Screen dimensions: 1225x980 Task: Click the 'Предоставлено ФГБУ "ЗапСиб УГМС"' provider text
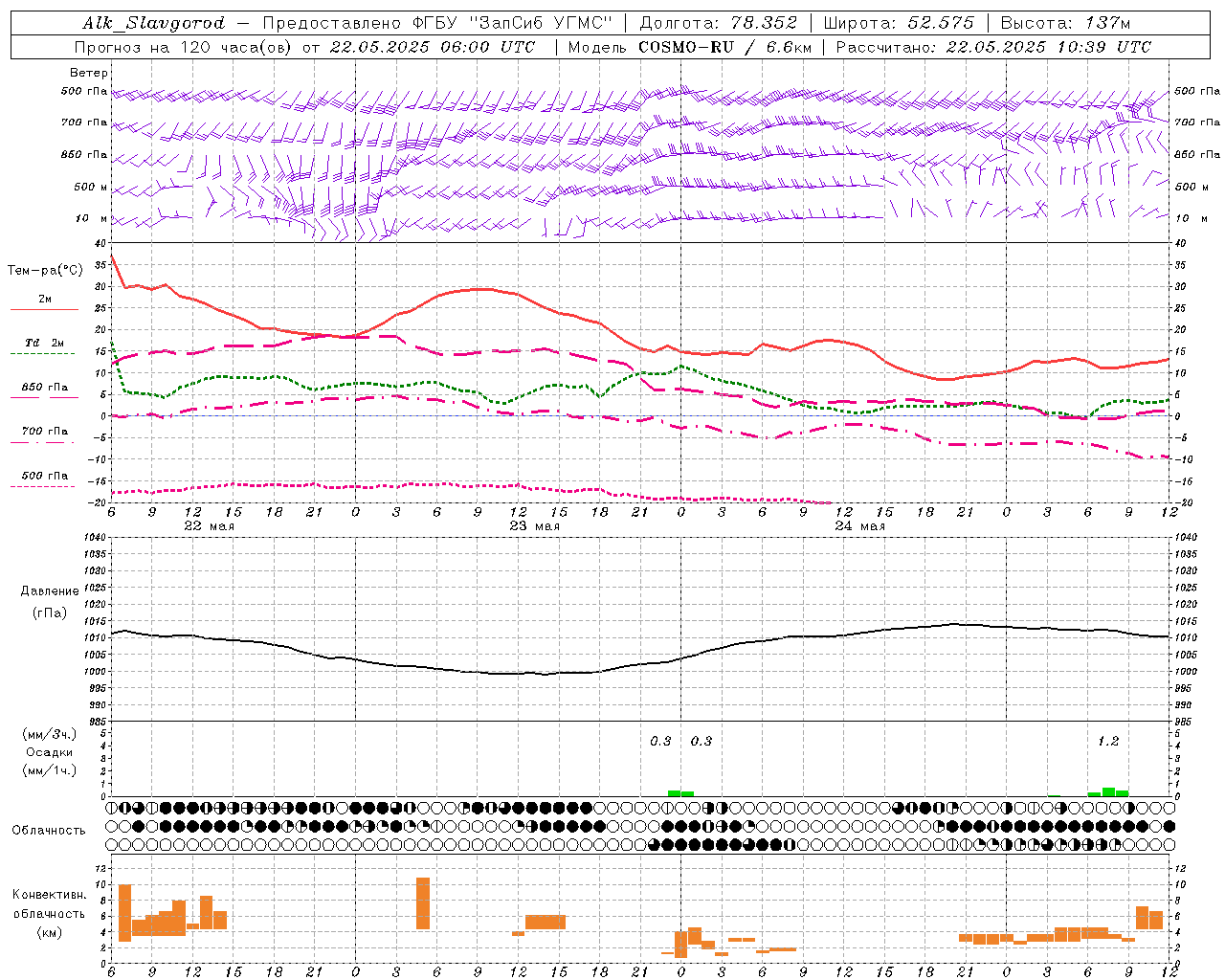[x=437, y=23]
